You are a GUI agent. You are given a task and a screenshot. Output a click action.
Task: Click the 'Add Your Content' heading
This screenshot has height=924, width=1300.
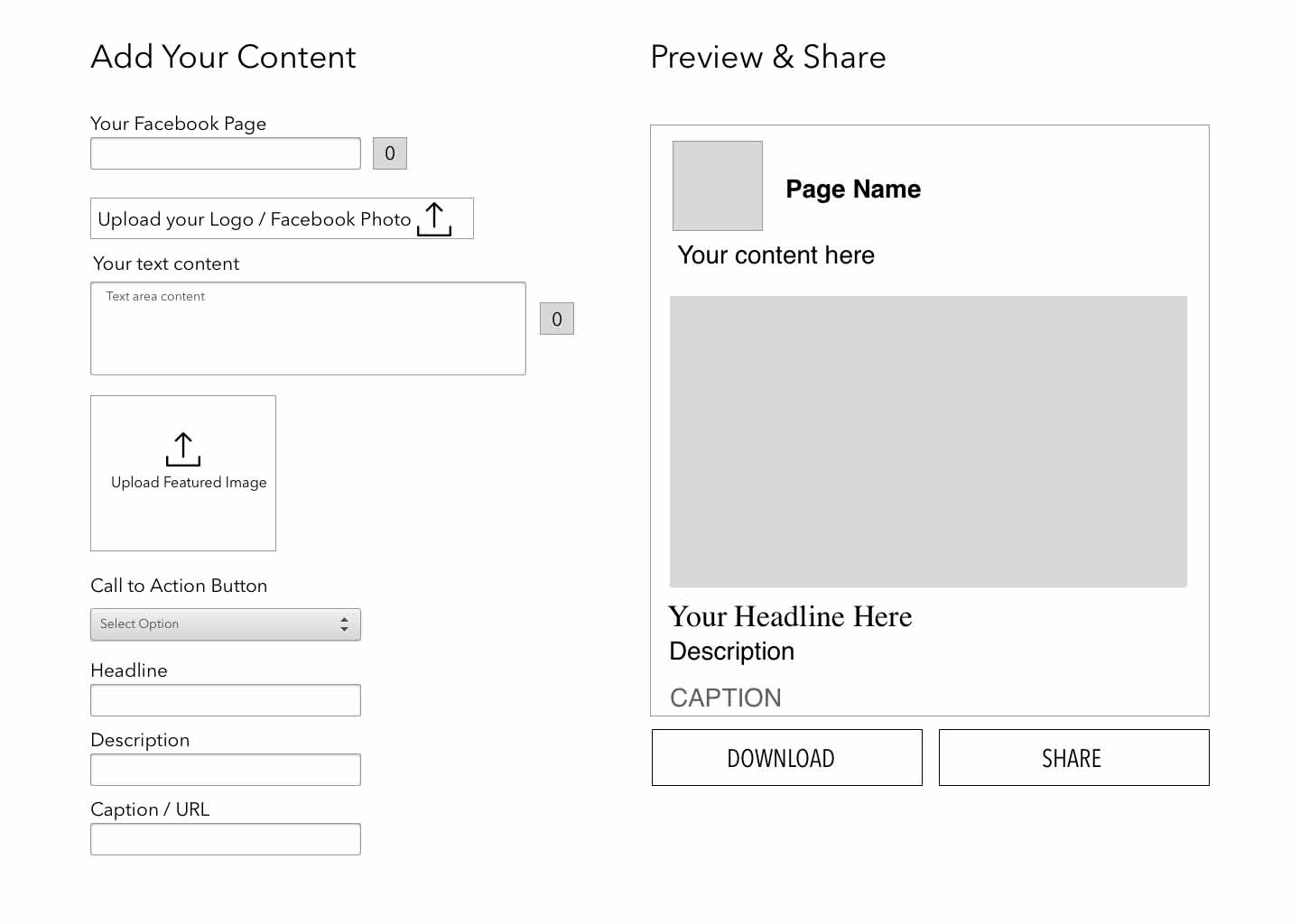(223, 57)
